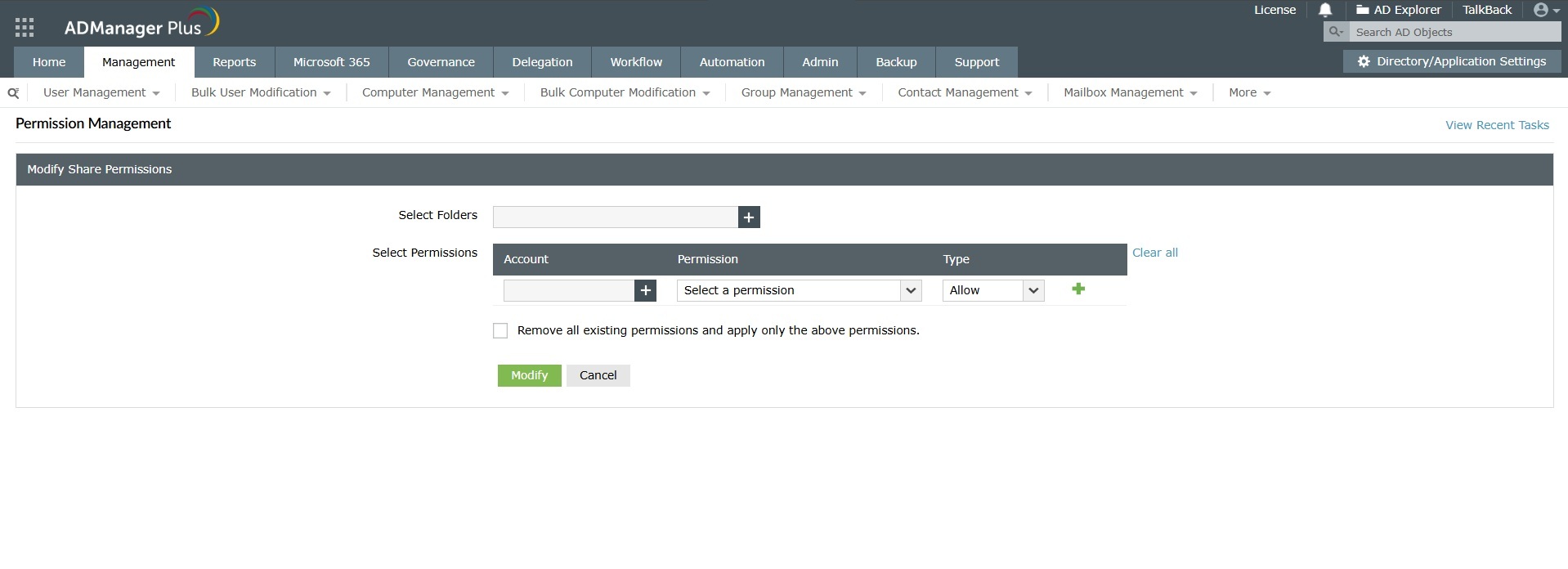The width and height of the screenshot is (1568, 569).
Task: Open View Recent Tasks link
Action: tap(1497, 125)
